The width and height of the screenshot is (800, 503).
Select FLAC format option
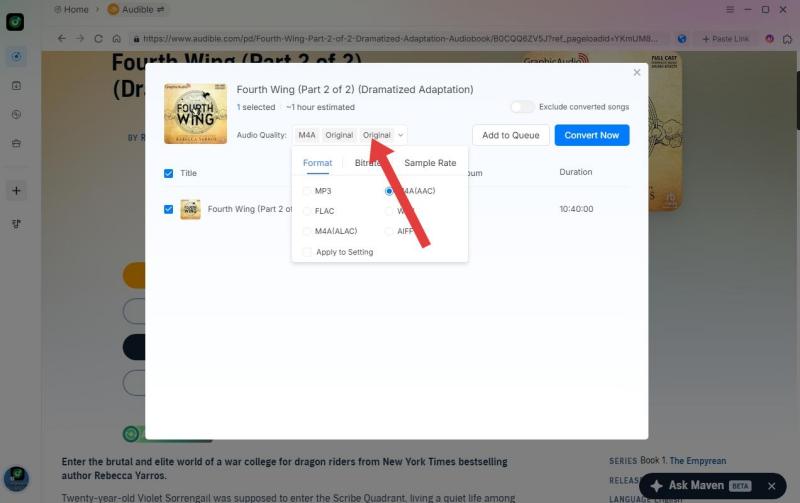click(318, 211)
